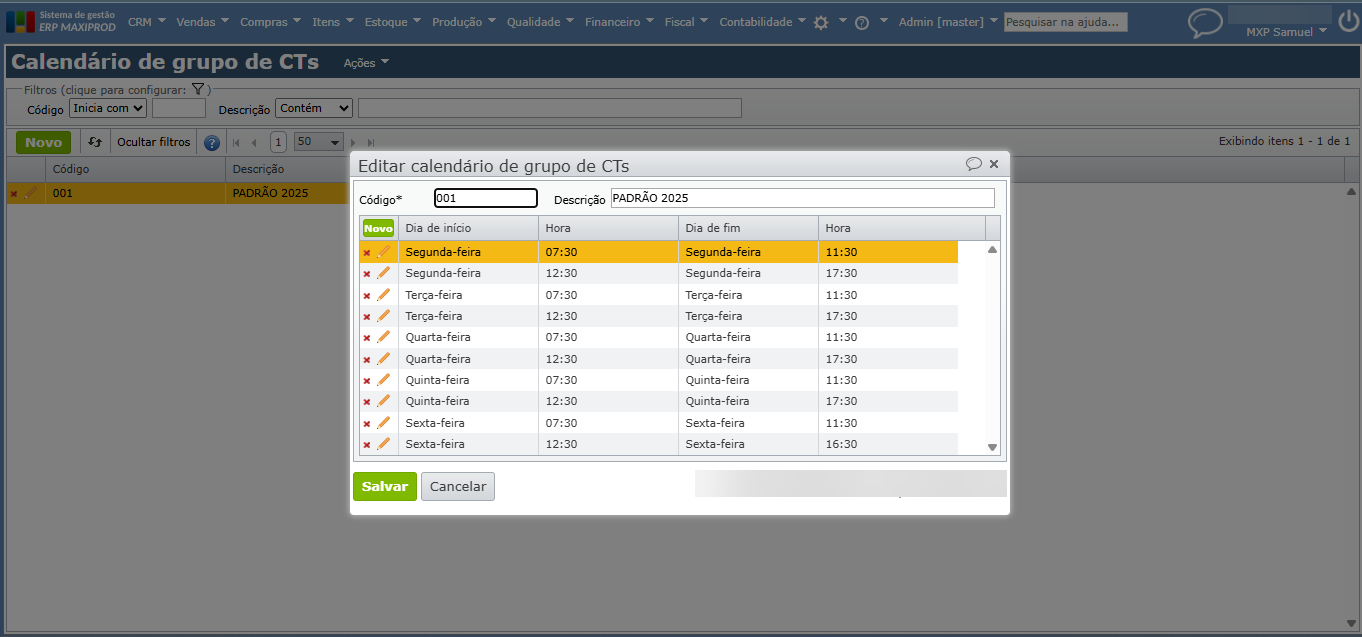
Task: Go to first page of results
Action: 236,142
